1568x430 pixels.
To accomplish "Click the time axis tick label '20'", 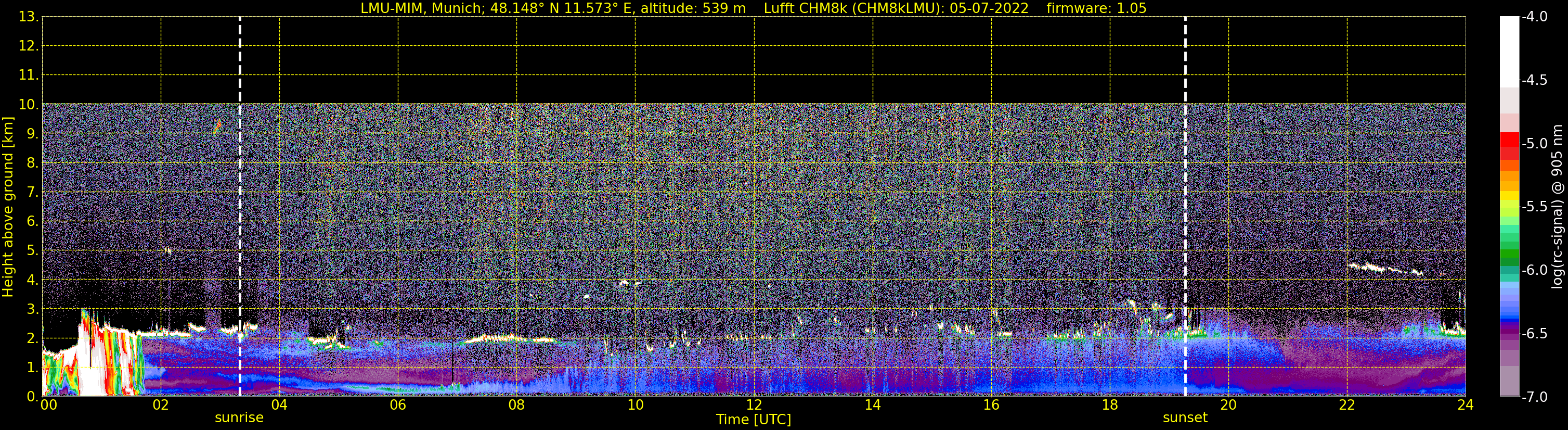I will (x=1228, y=405).
